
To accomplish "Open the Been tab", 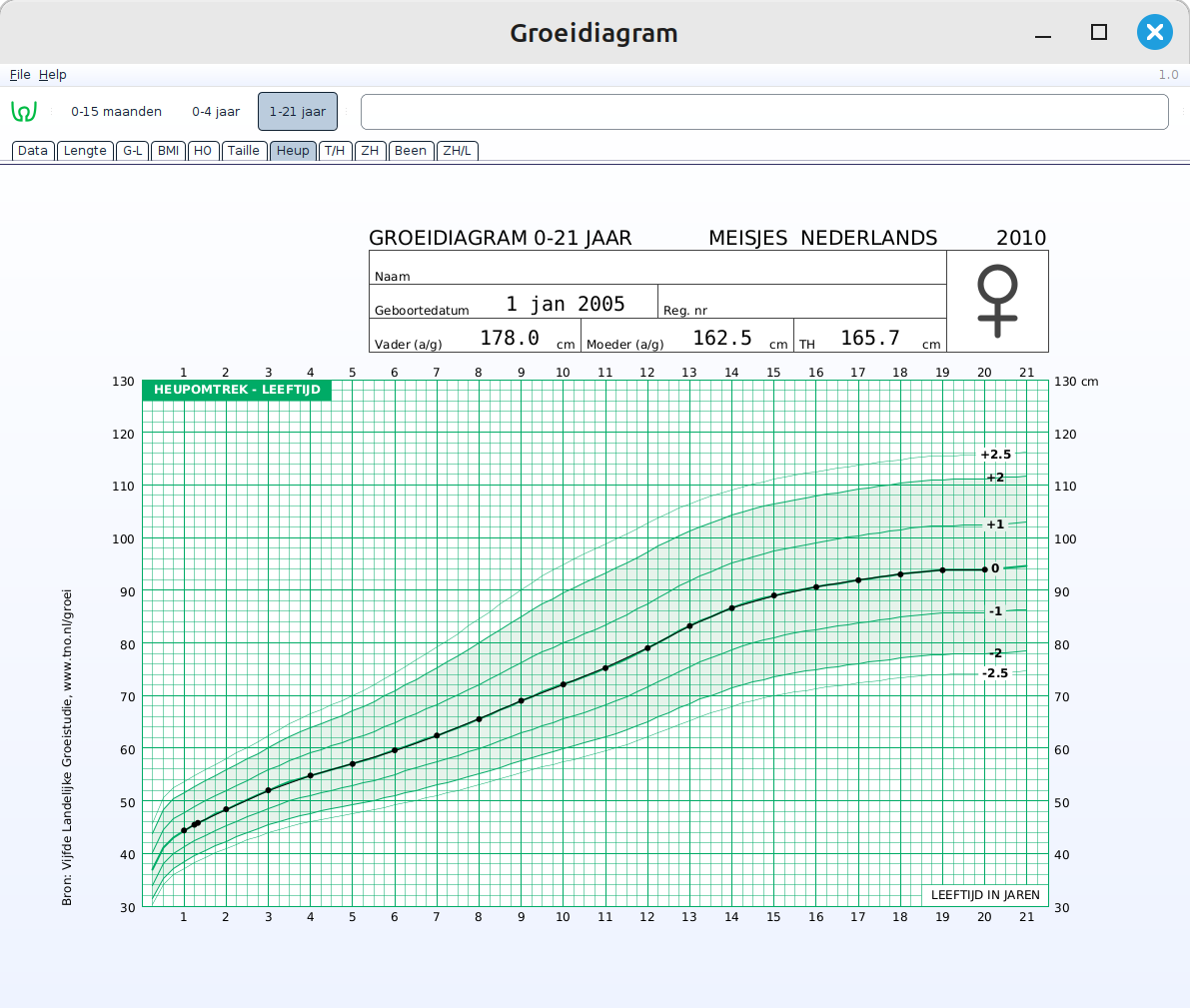I will click(411, 151).
